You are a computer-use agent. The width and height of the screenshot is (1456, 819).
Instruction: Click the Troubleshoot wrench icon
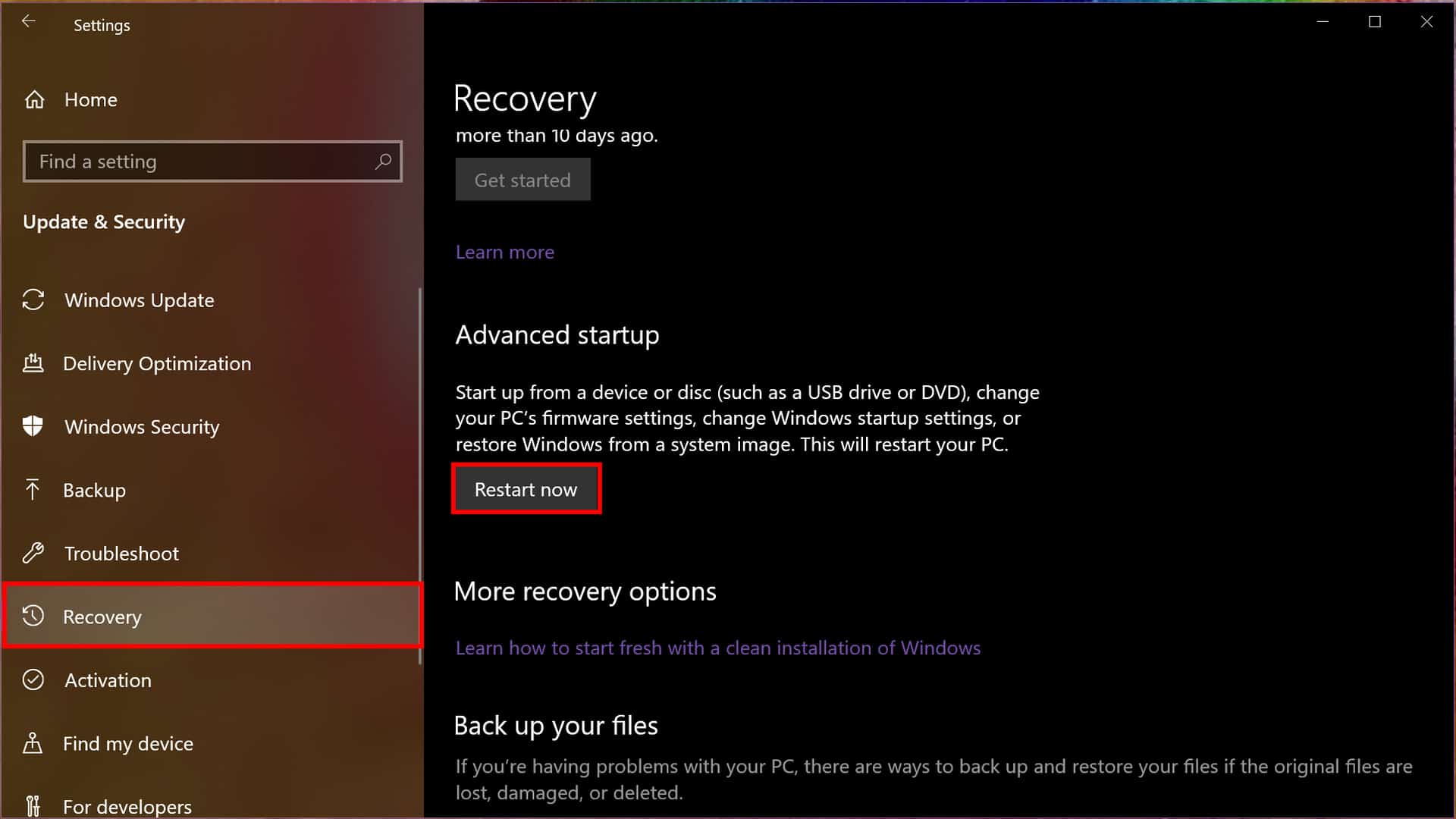click(33, 553)
